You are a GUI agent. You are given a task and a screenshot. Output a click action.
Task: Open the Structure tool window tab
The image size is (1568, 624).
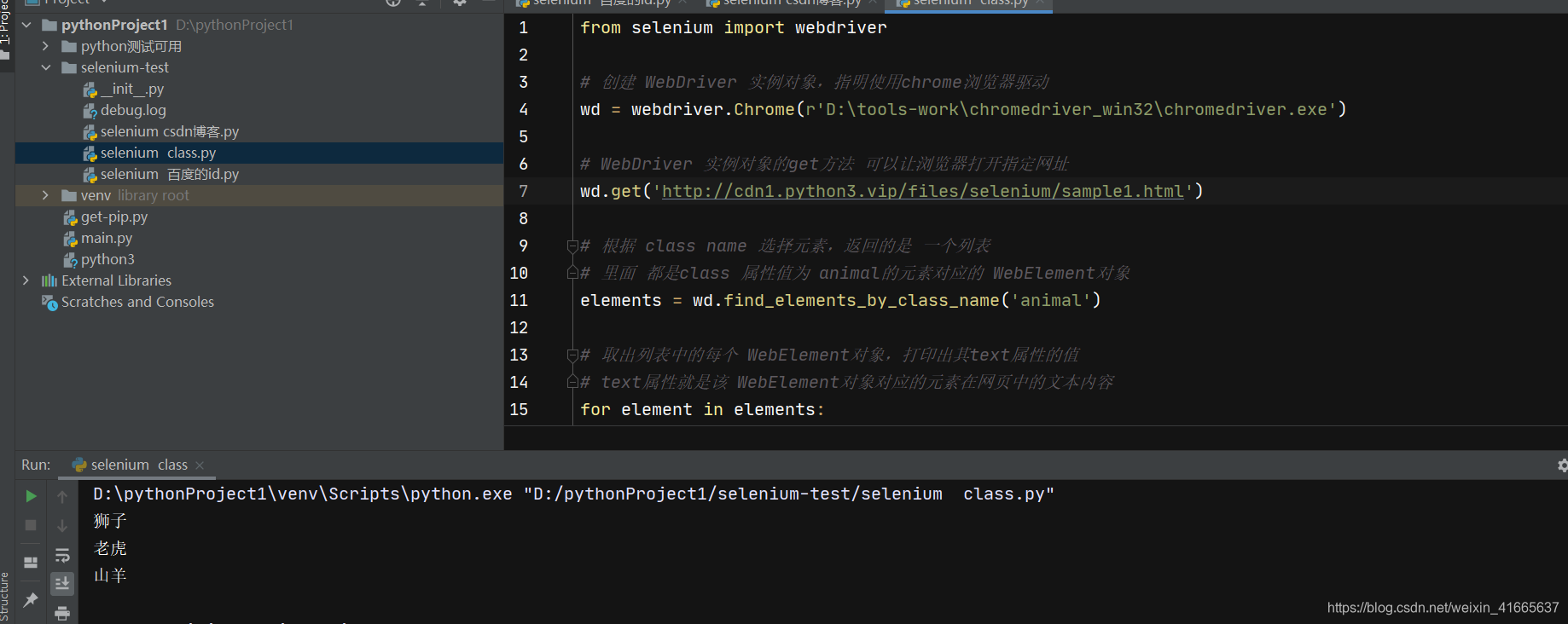(5, 597)
